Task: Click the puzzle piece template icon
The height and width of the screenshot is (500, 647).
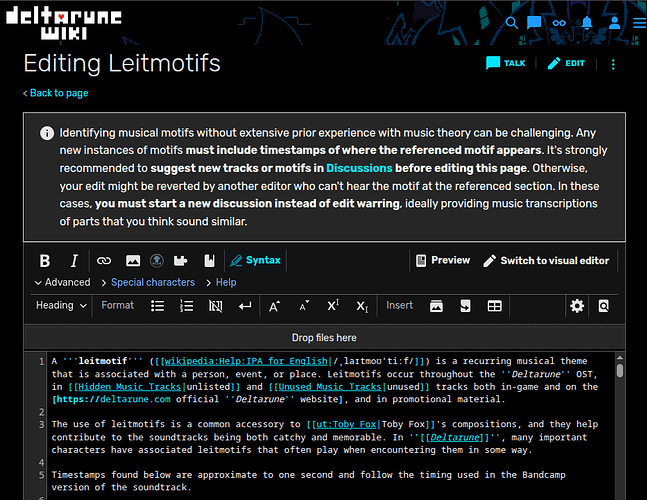Action: [x=180, y=261]
